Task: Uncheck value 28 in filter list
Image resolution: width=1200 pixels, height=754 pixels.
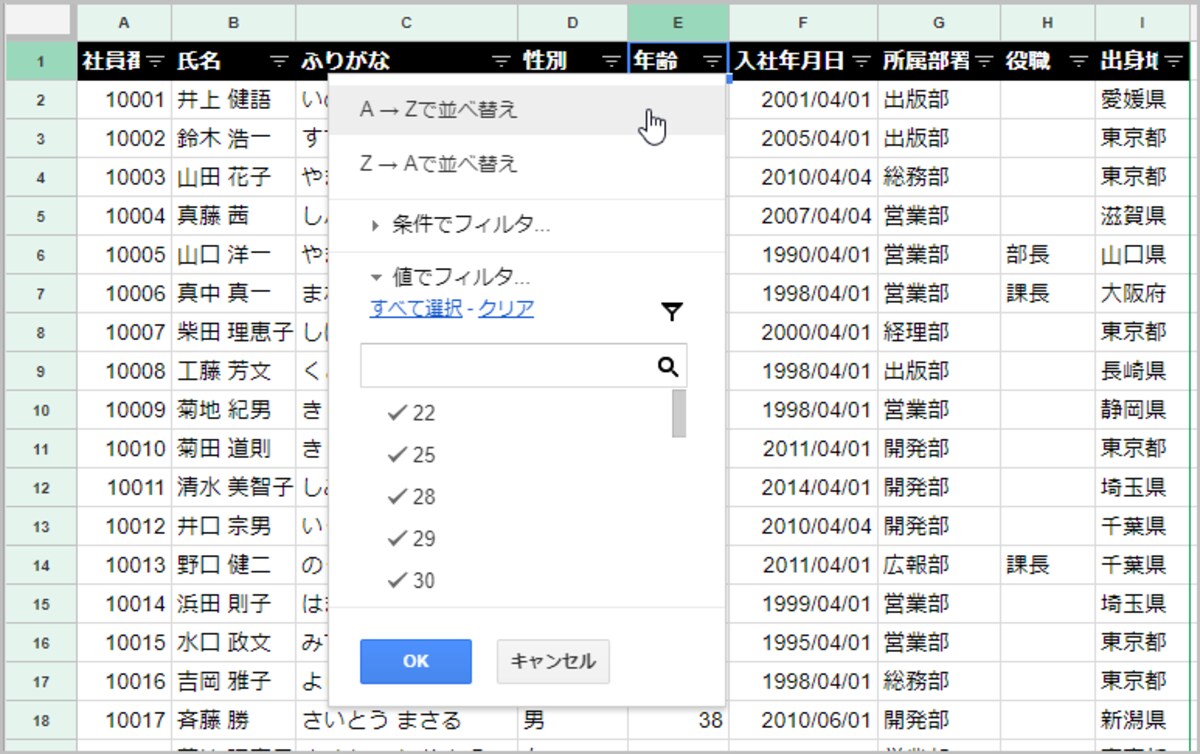Action: coord(412,496)
